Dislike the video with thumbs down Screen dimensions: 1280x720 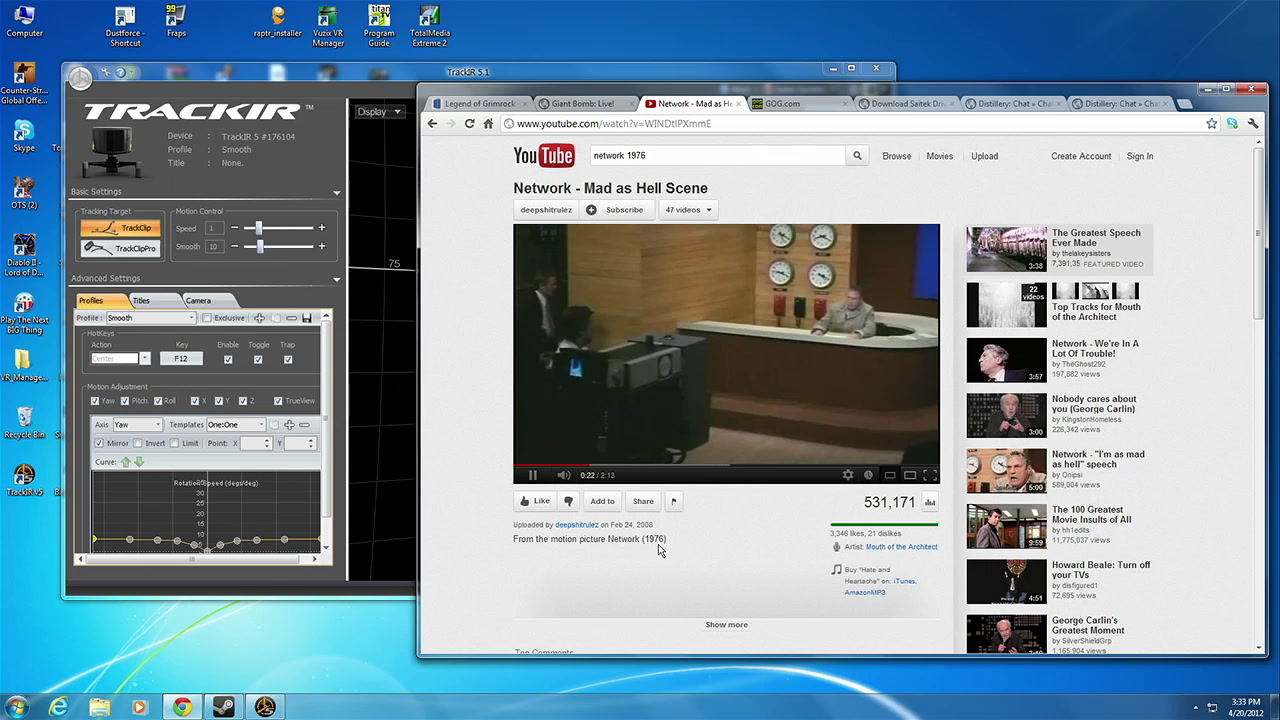click(569, 501)
